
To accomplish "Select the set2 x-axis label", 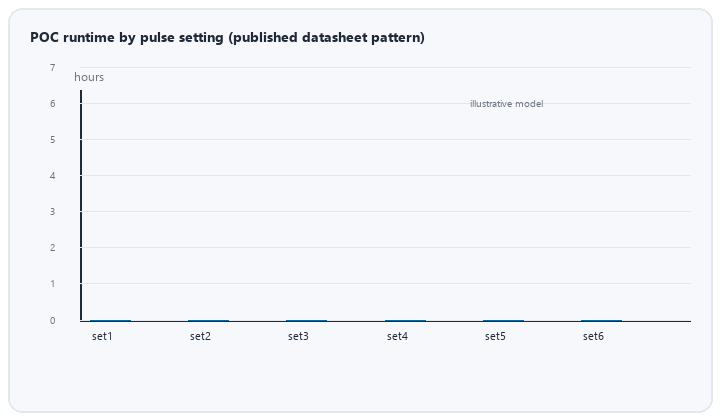I will coord(200,336).
